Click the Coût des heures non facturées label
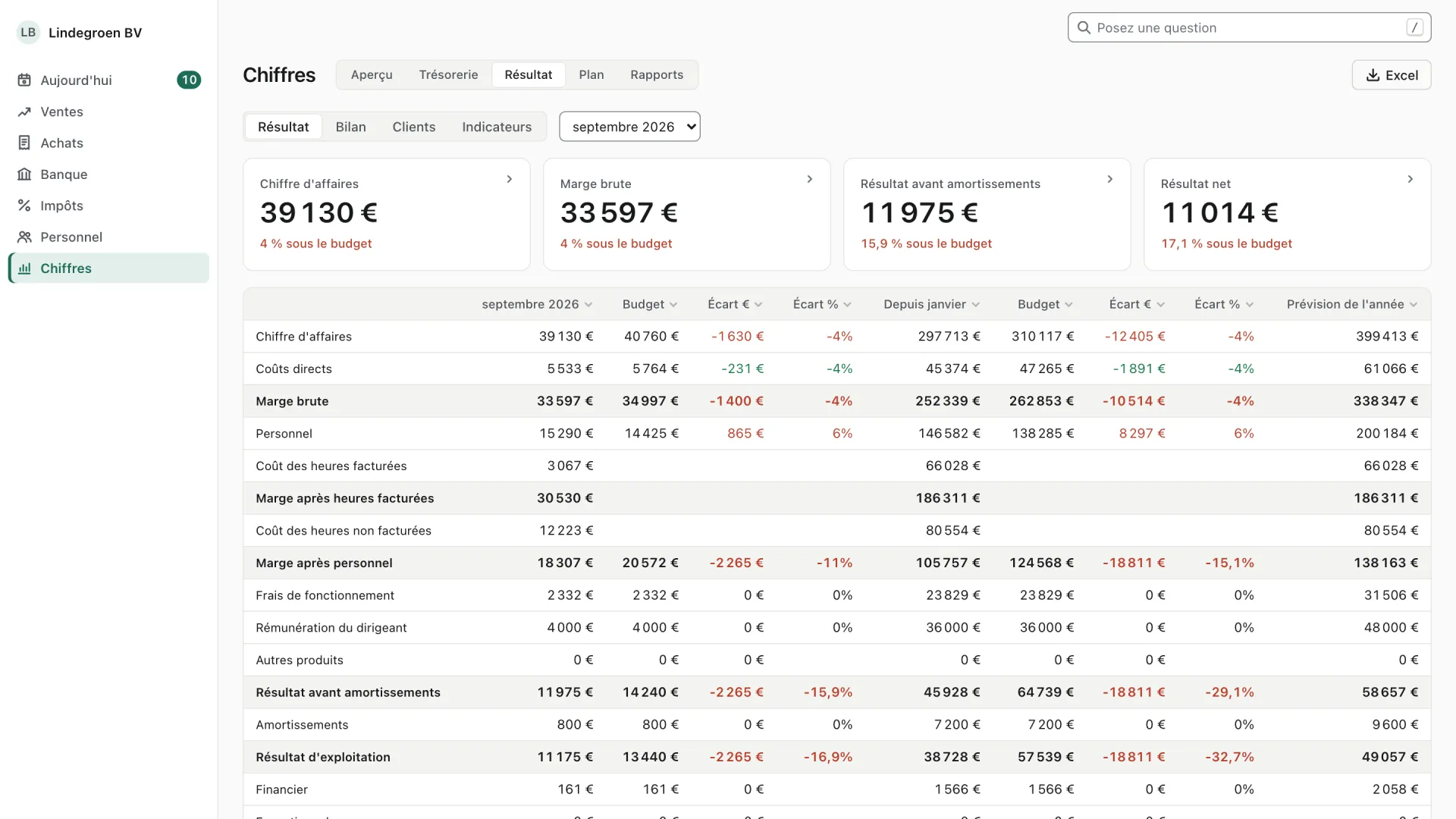 pos(344,531)
